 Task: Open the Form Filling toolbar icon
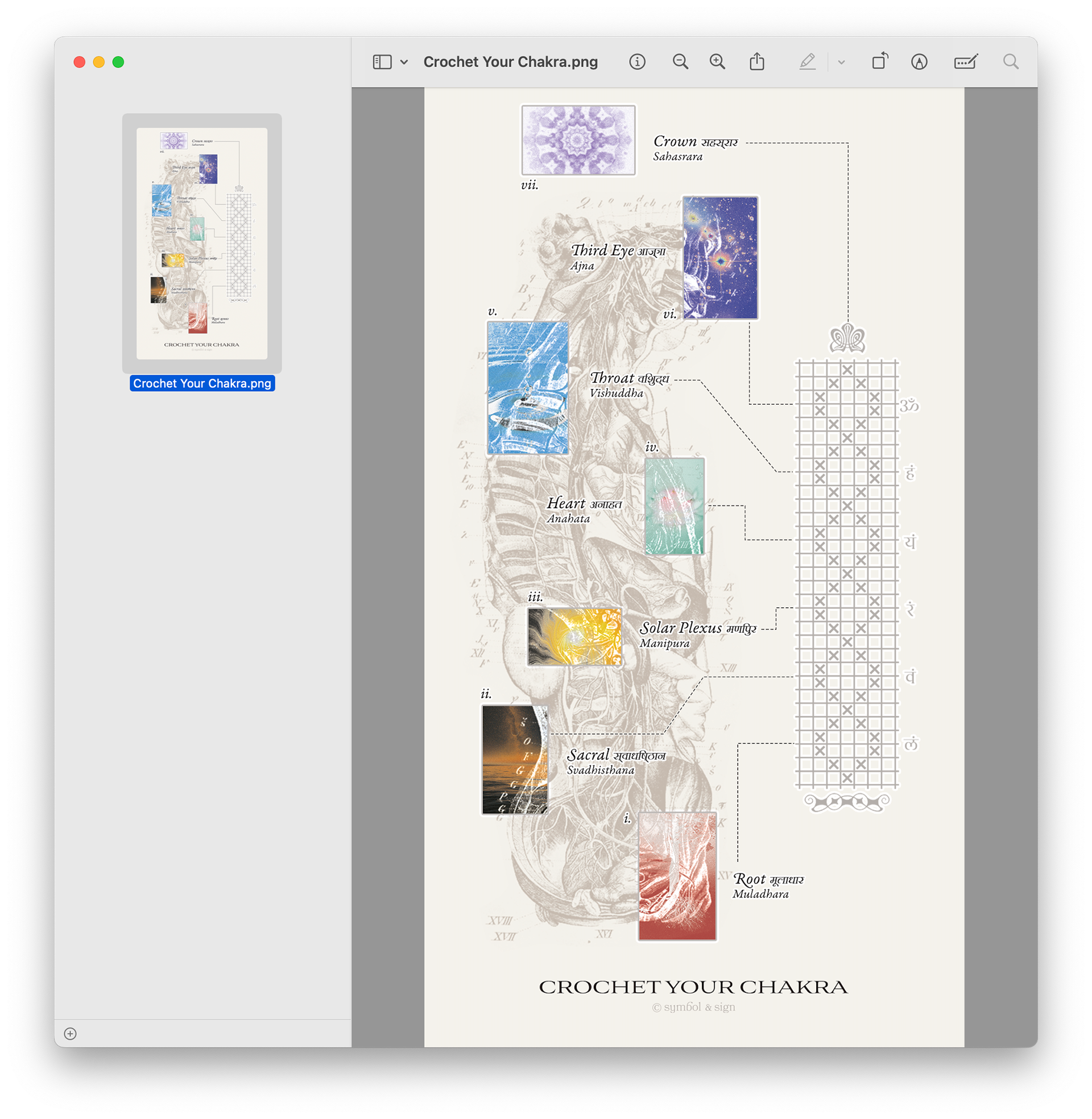point(966,62)
